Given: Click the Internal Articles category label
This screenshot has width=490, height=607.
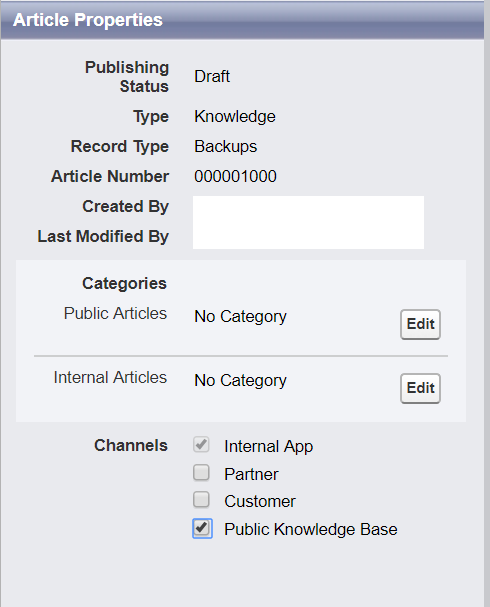Looking at the screenshot, I should point(110,377).
